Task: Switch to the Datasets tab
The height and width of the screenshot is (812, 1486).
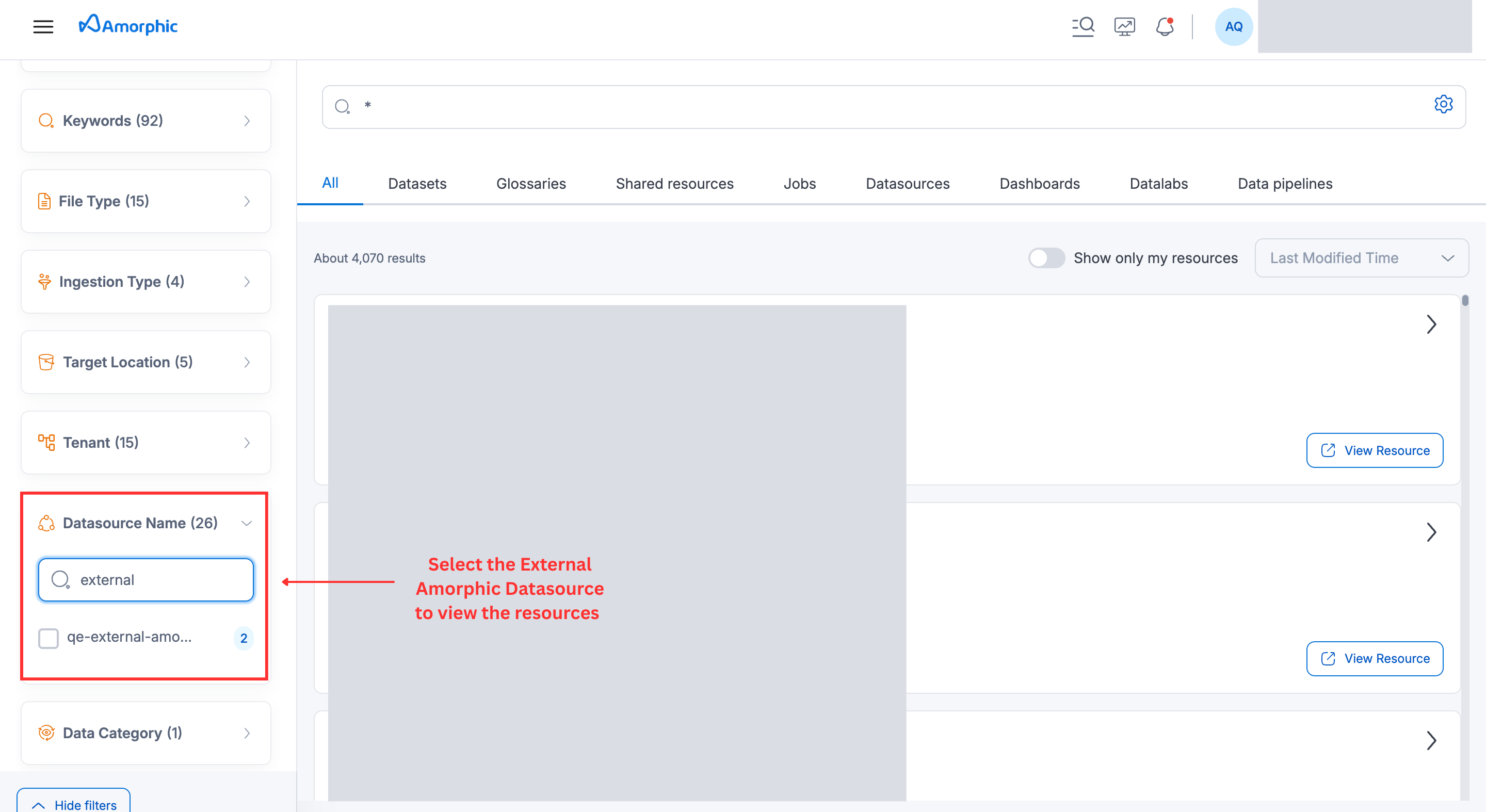Action: (x=417, y=183)
